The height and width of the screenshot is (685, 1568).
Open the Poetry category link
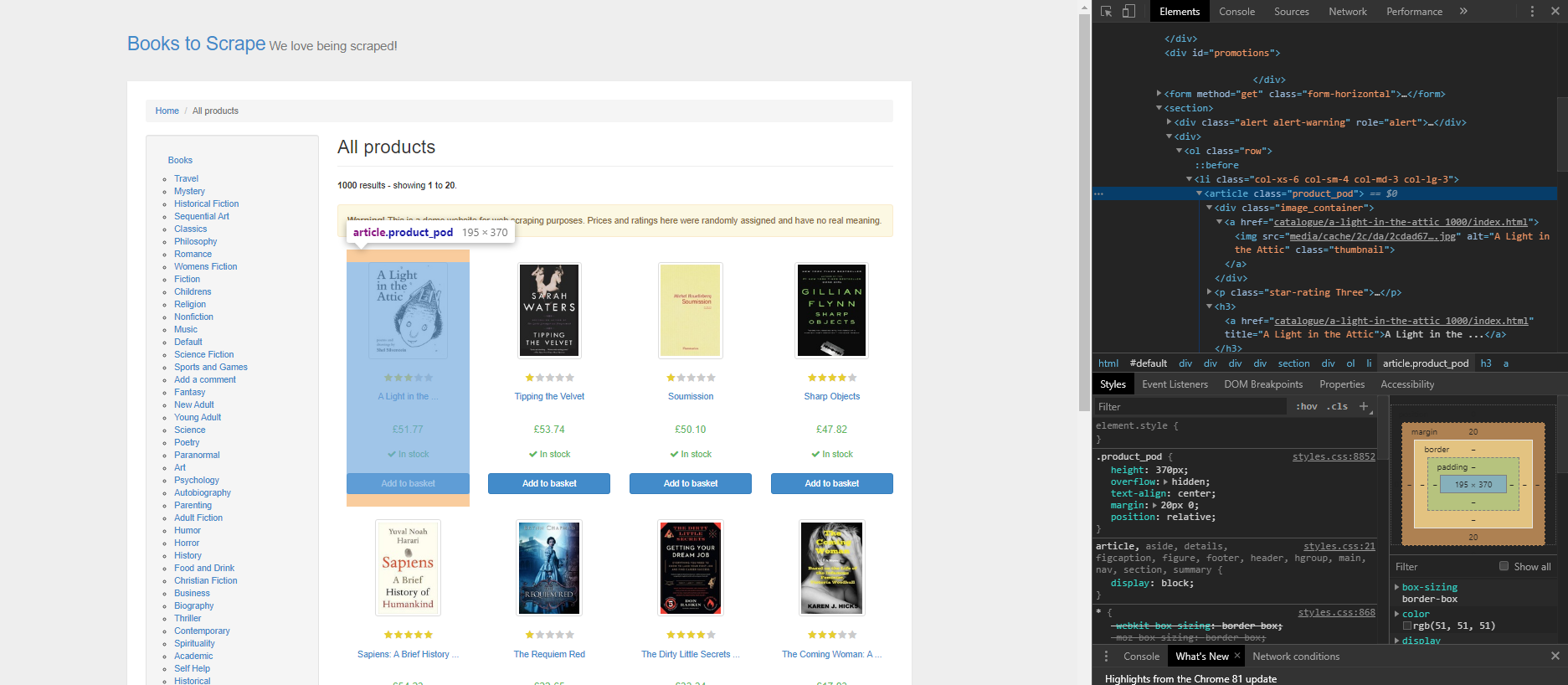[x=187, y=442]
